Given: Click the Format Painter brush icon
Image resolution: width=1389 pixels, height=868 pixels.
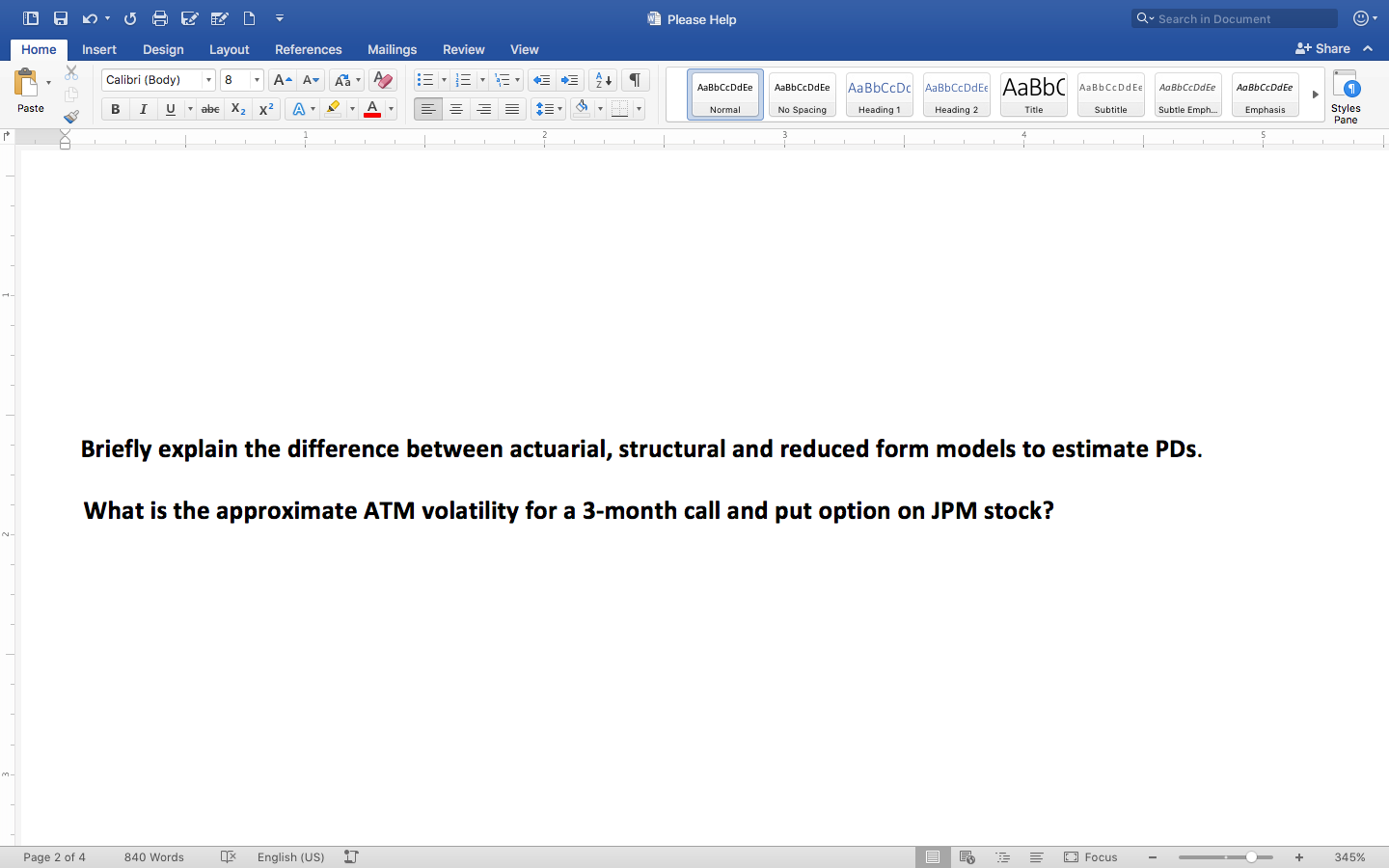Looking at the screenshot, I should [71, 117].
